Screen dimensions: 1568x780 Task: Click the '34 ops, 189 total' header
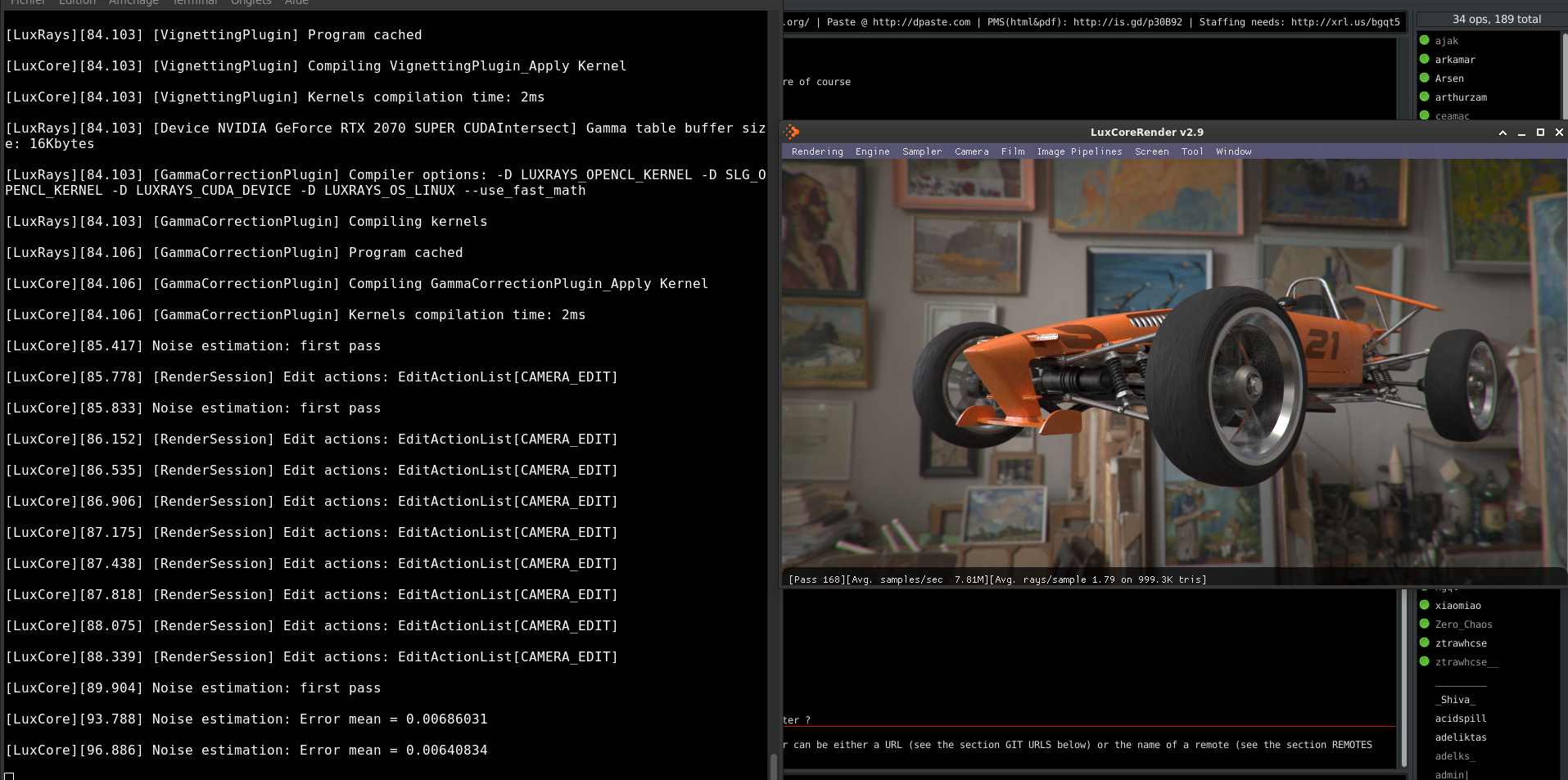(x=1496, y=19)
